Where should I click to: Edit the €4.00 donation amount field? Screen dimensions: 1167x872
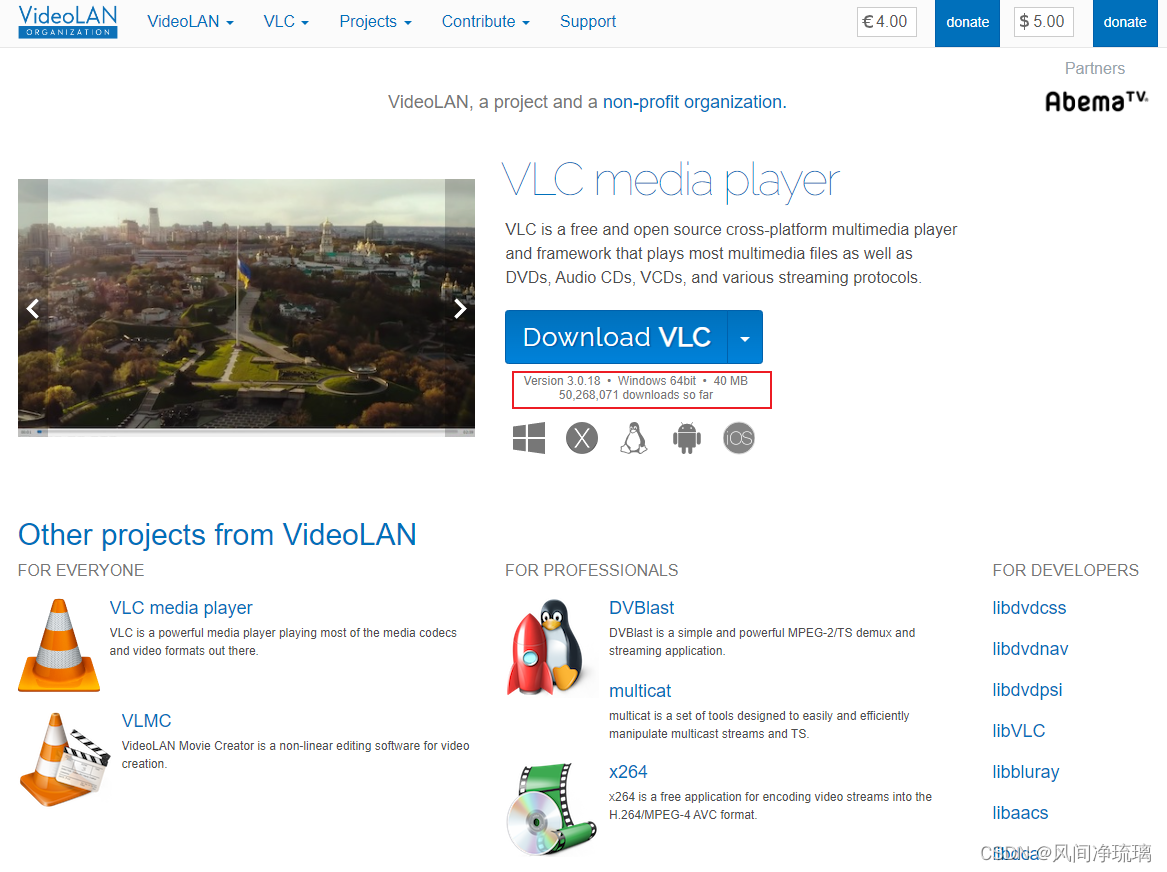pos(886,22)
